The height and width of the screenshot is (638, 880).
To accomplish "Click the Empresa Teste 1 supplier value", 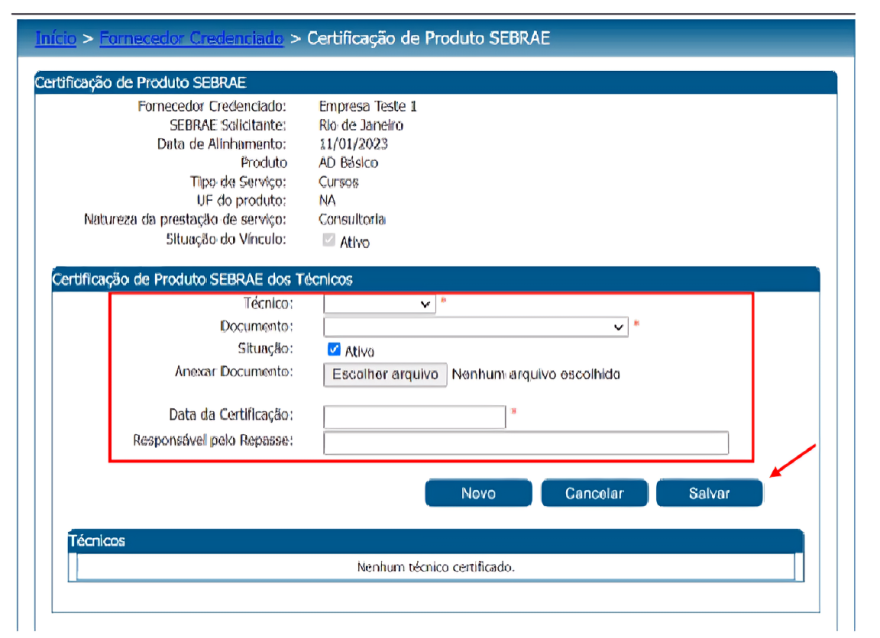I will [367, 106].
